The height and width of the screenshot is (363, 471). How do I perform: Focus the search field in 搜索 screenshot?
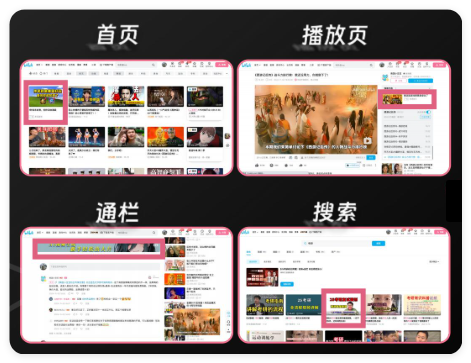pos(337,243)
